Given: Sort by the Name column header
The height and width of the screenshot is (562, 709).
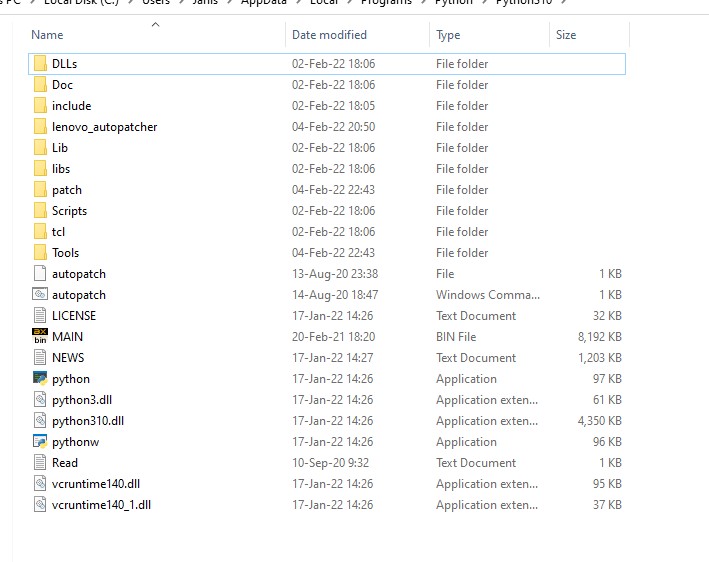Looking at the screenshot, I should coord(47,35).
